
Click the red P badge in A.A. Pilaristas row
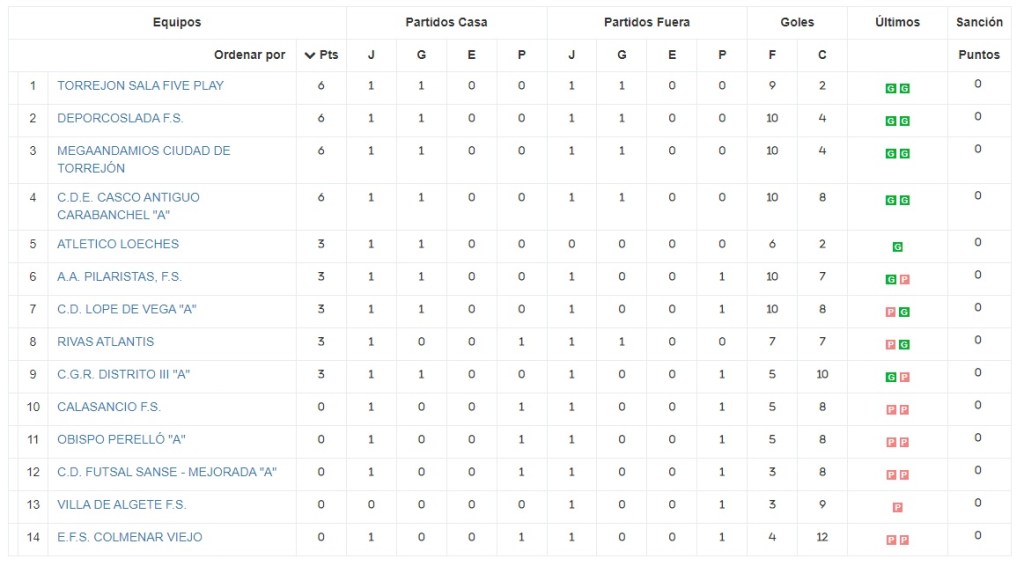[904, 279]
